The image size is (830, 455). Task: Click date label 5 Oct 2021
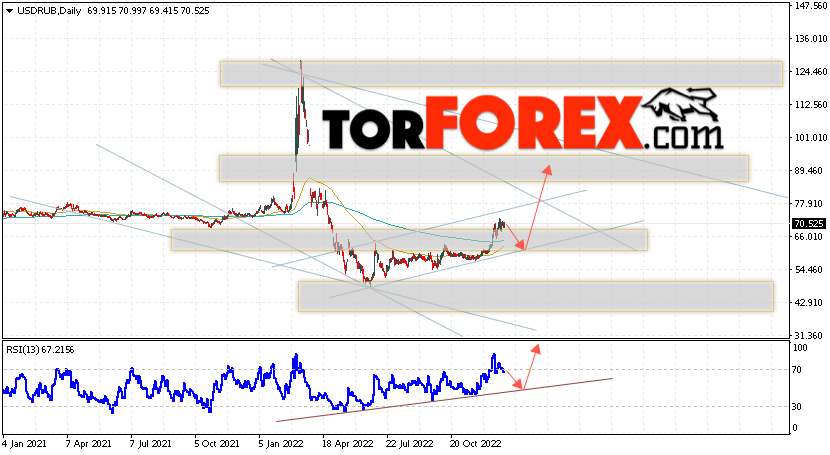click(217, 443)
